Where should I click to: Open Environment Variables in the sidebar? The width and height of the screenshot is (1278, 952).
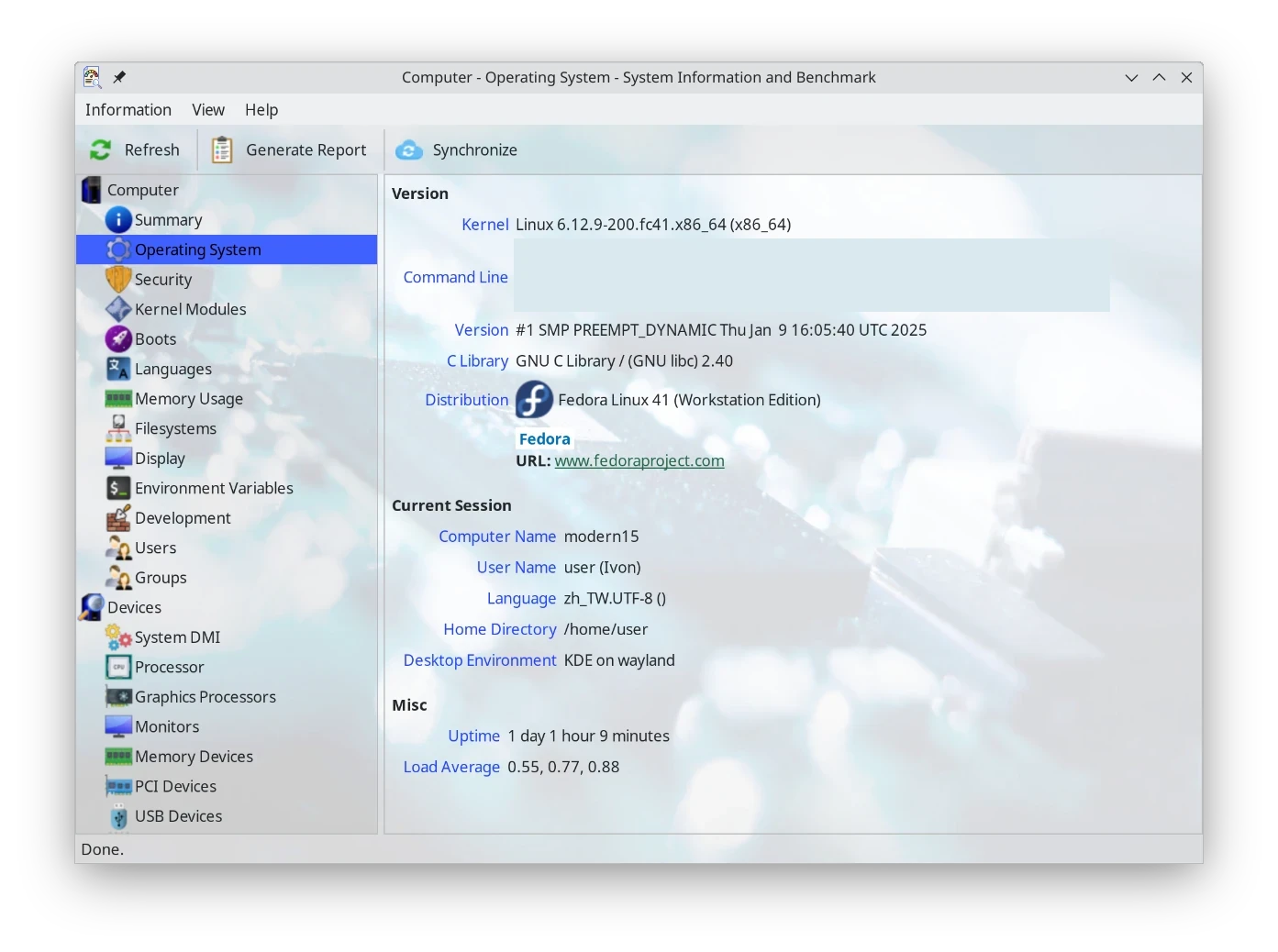pyautogui.click(x=214, y=488)
